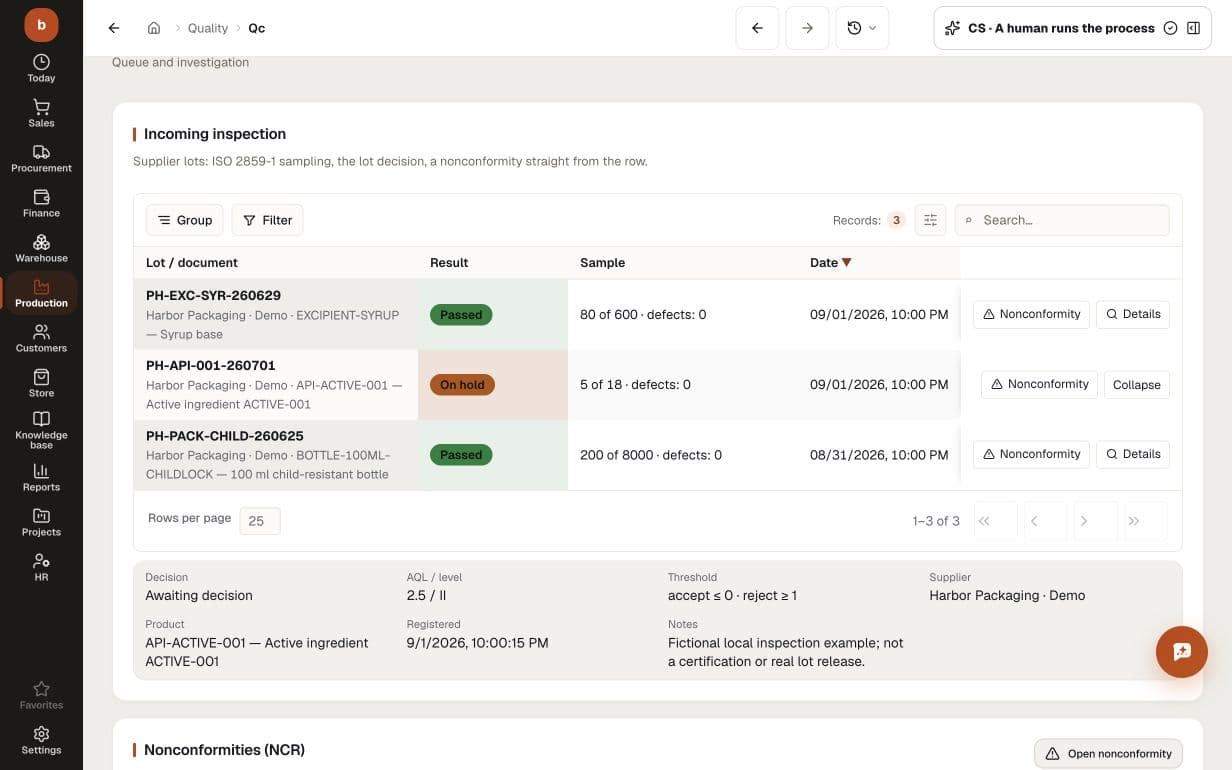Open the Filter button
Screen dimensions: 1232x770
click(267, 220)
